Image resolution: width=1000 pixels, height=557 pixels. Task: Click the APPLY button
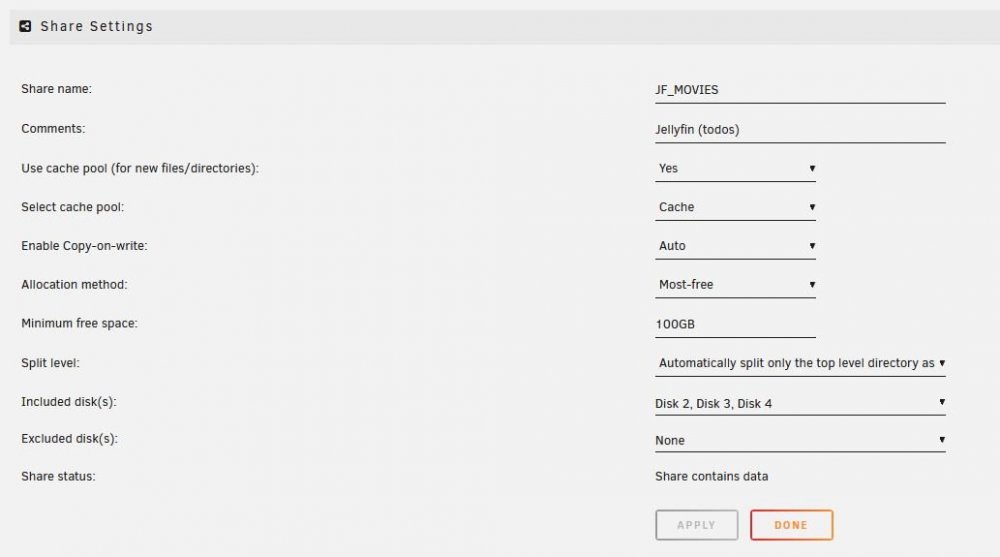click(x=696, y=525)
